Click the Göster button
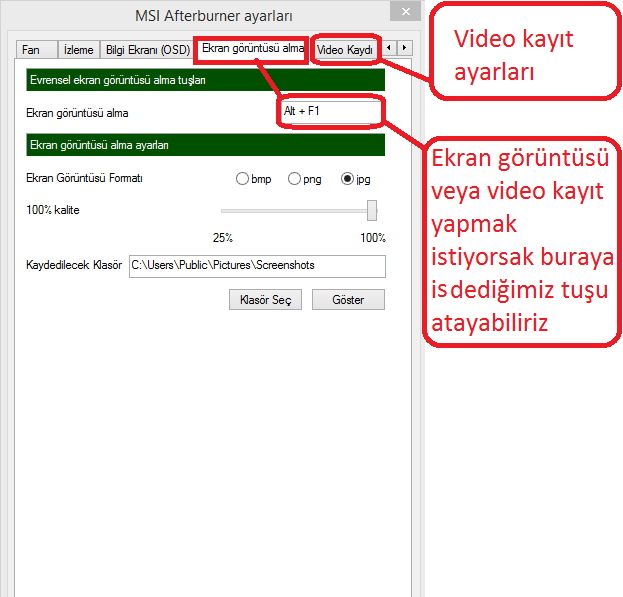623x597 pixels. click(348, 299)
